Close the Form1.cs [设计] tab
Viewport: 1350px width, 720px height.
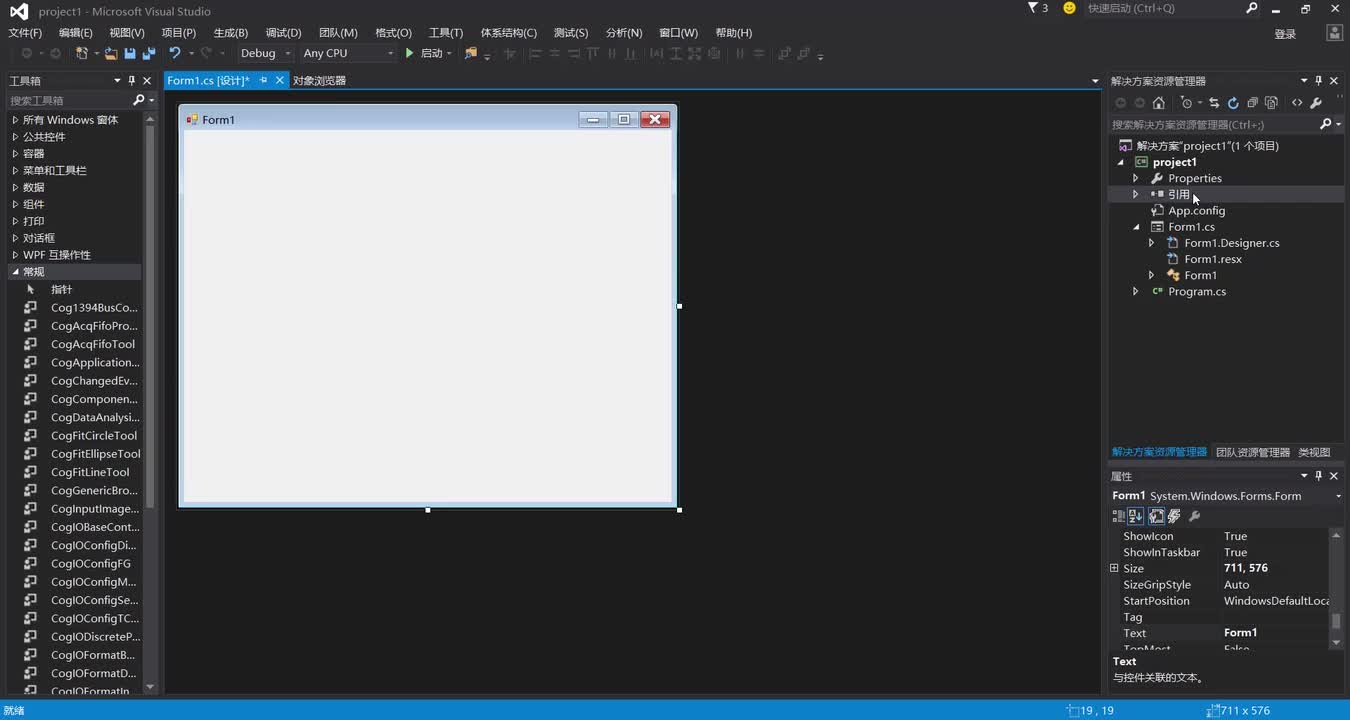[x=280, y=80]
